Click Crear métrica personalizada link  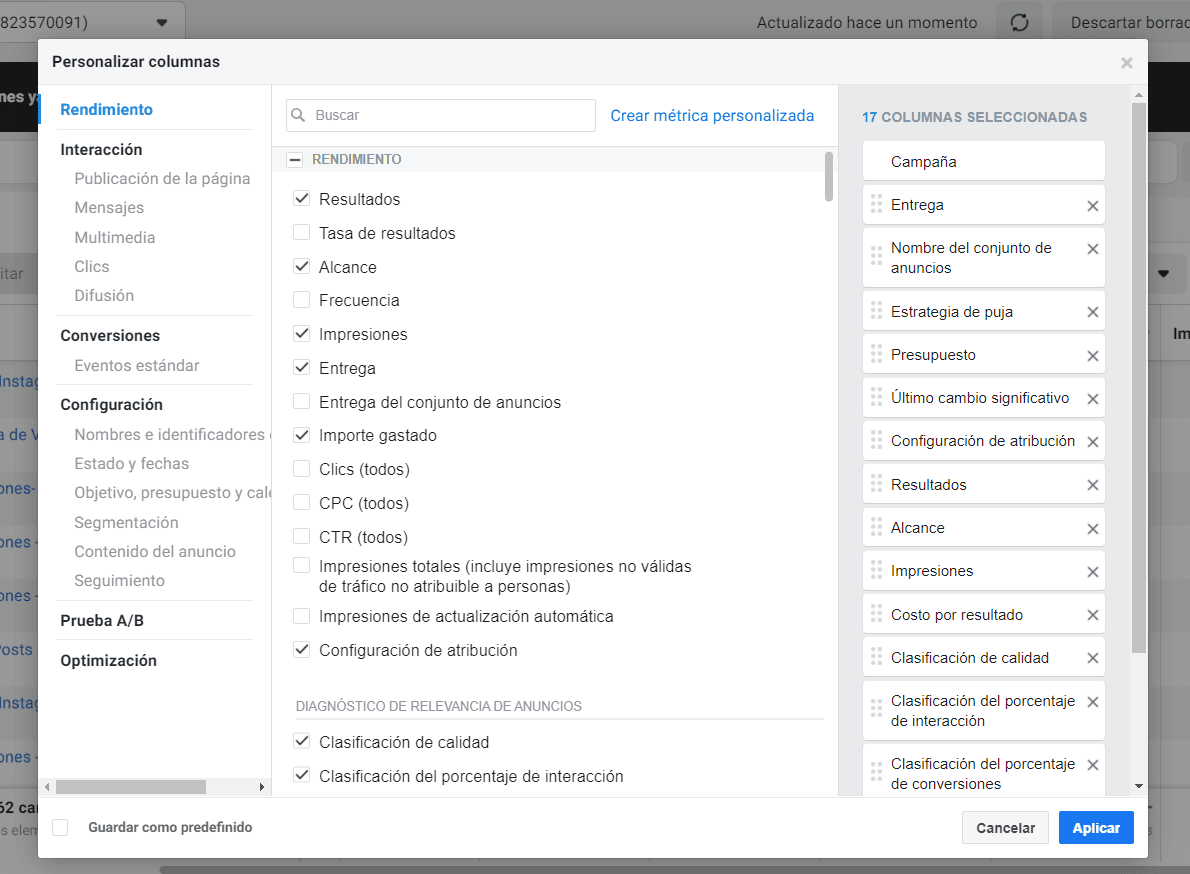click(x=712, y=116)
